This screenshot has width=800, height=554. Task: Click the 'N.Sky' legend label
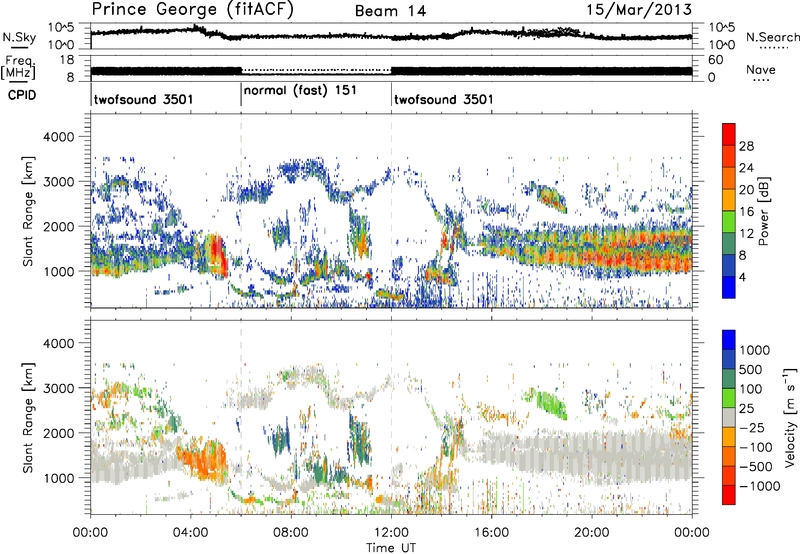(19, 37)
